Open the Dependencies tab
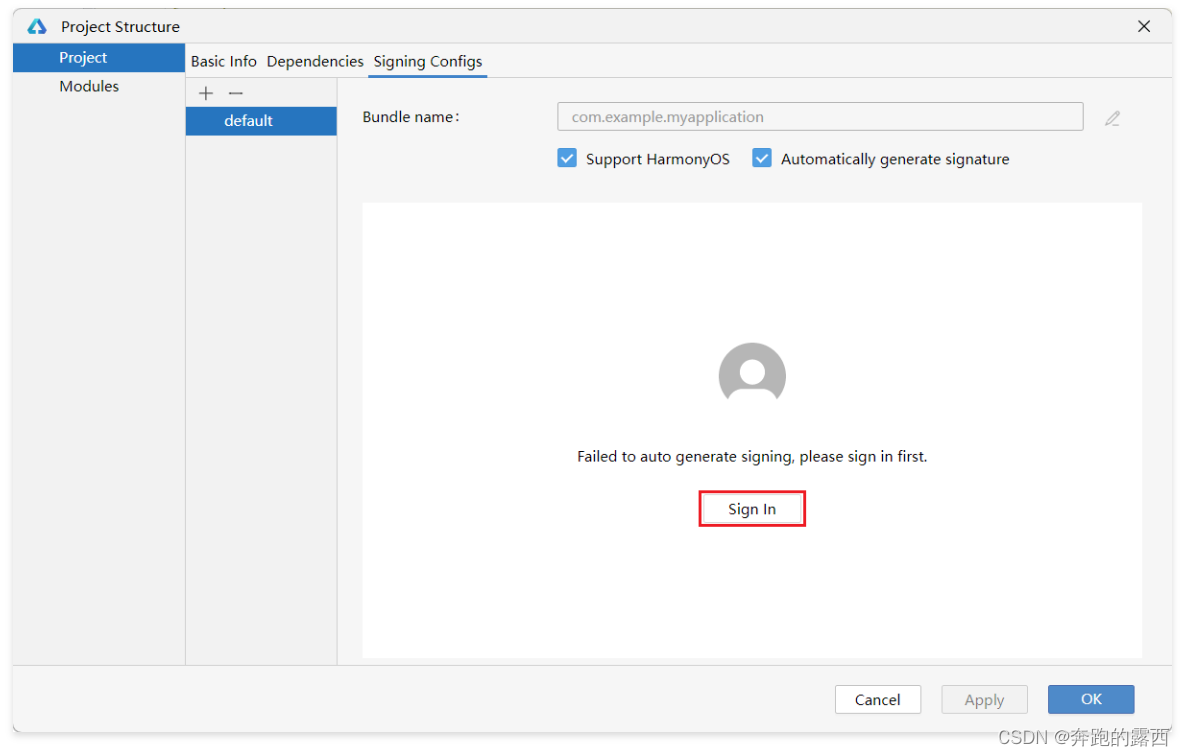1185x756 pixels. tap(314, 61)
